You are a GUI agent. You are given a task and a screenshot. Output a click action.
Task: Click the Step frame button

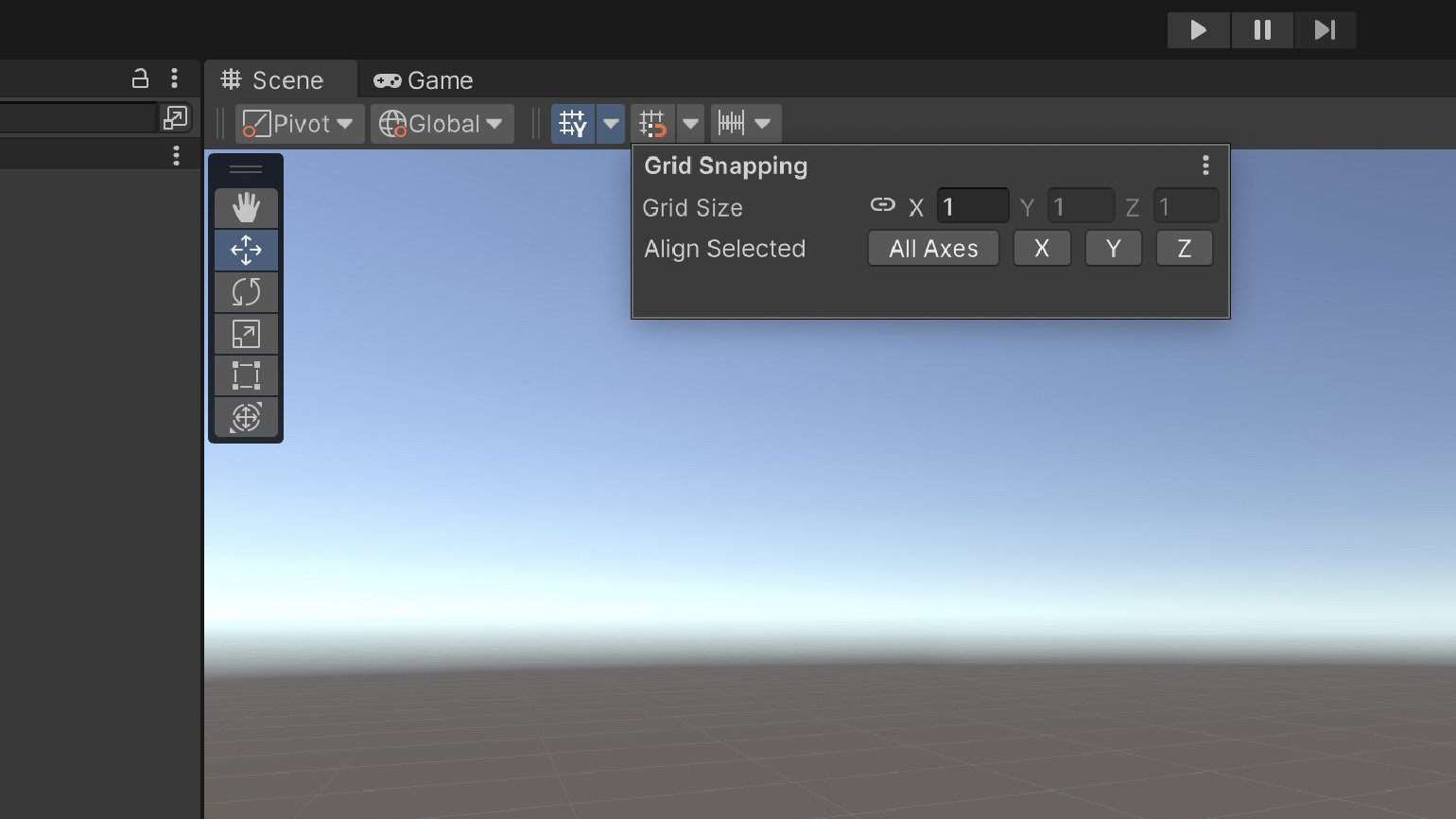click(x=1325, y=30)
